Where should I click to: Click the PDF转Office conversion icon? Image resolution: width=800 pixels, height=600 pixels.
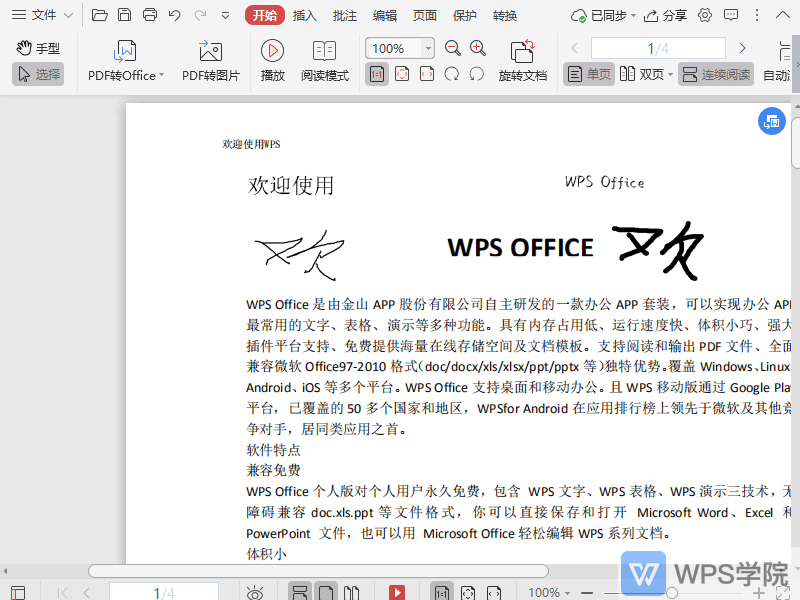pyautogui.click(x=126, y=52)
